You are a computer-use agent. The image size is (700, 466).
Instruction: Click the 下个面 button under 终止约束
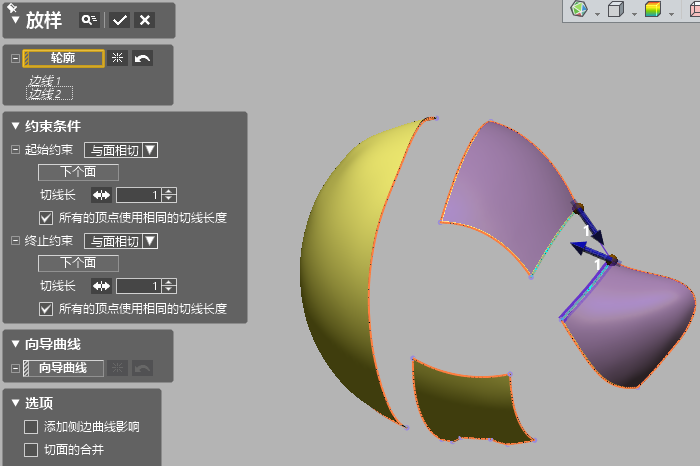click(78, 263)
